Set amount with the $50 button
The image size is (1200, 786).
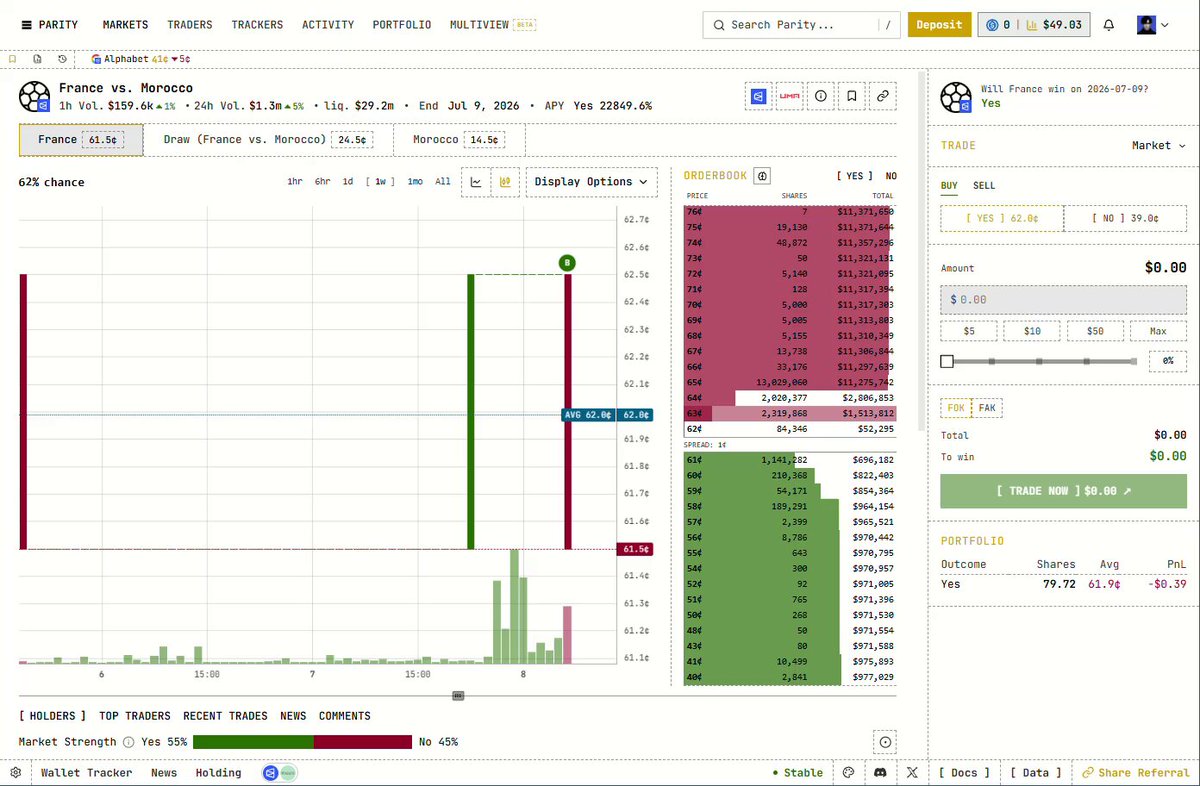(x=1095, y=331)
